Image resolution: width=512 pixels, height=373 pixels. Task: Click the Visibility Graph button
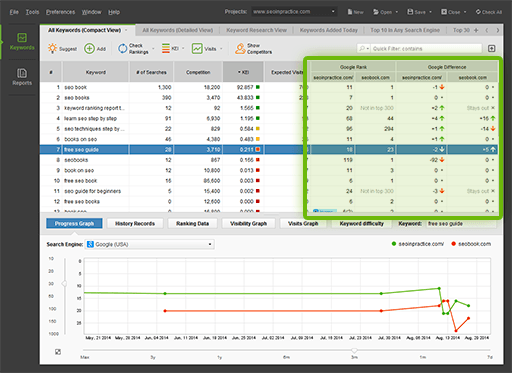click(248, 223)
